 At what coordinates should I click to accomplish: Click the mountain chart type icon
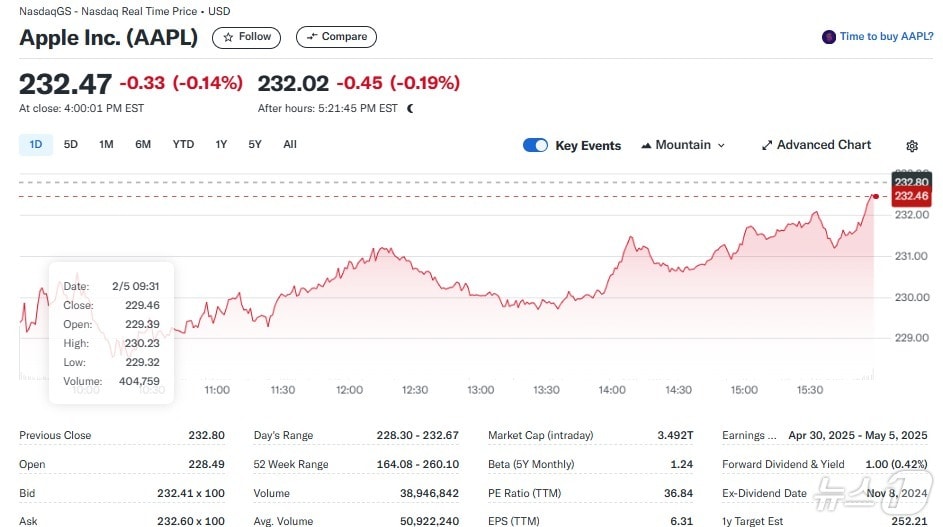(x=646, y=145)
